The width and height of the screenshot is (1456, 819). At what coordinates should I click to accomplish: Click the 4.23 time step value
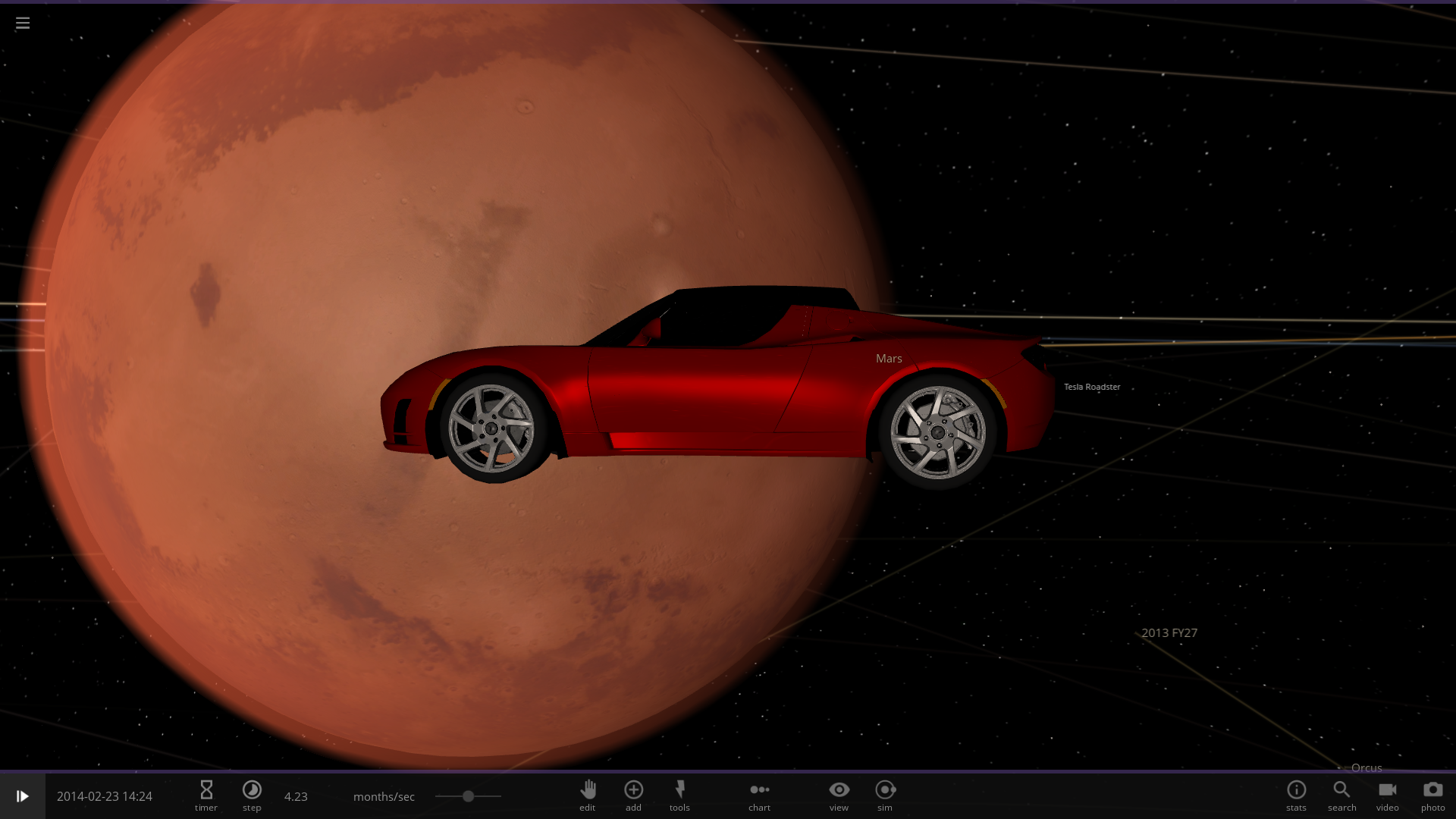[296, 796]
